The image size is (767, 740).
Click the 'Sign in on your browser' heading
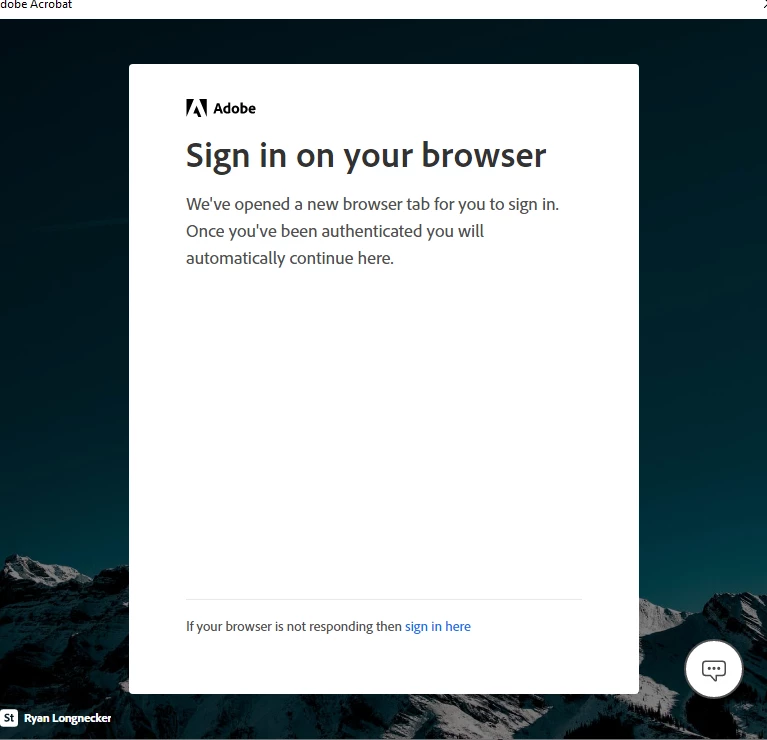tap(366, 156)
